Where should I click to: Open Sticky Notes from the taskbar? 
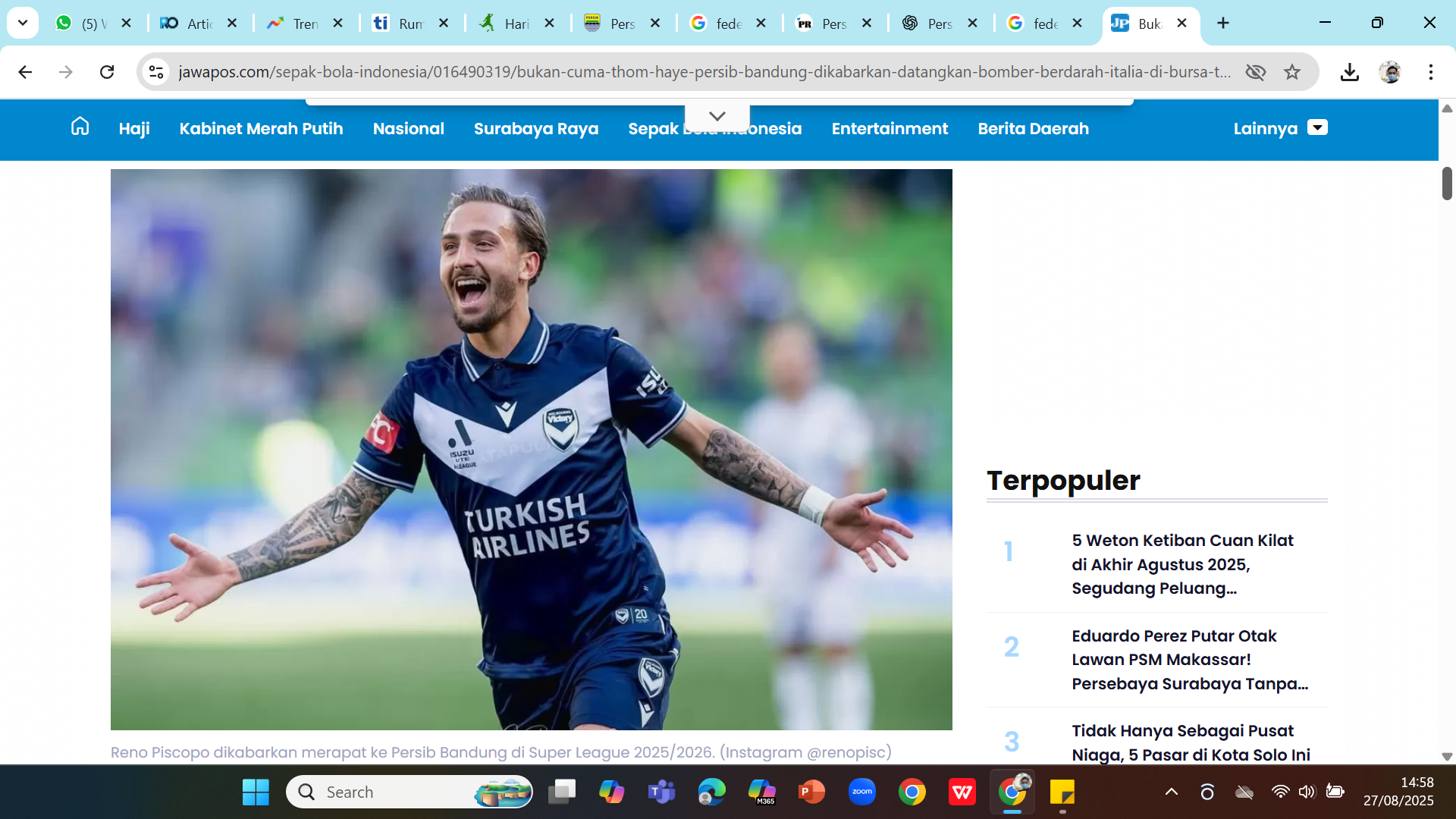[1062, 792]
